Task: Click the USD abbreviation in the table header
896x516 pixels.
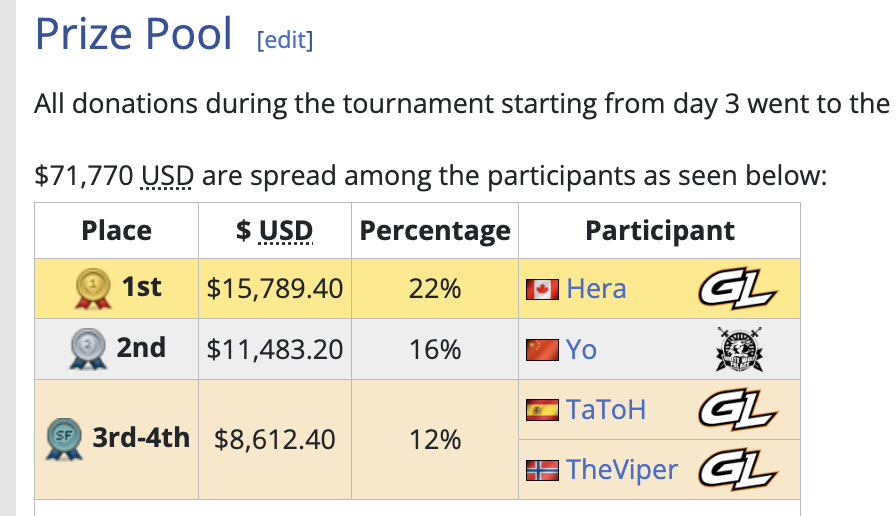Action: (286, 231)
